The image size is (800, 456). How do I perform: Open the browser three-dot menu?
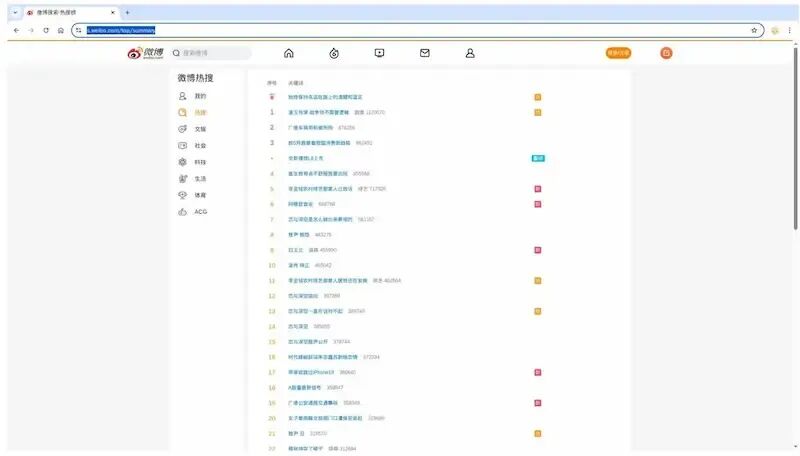789,31
